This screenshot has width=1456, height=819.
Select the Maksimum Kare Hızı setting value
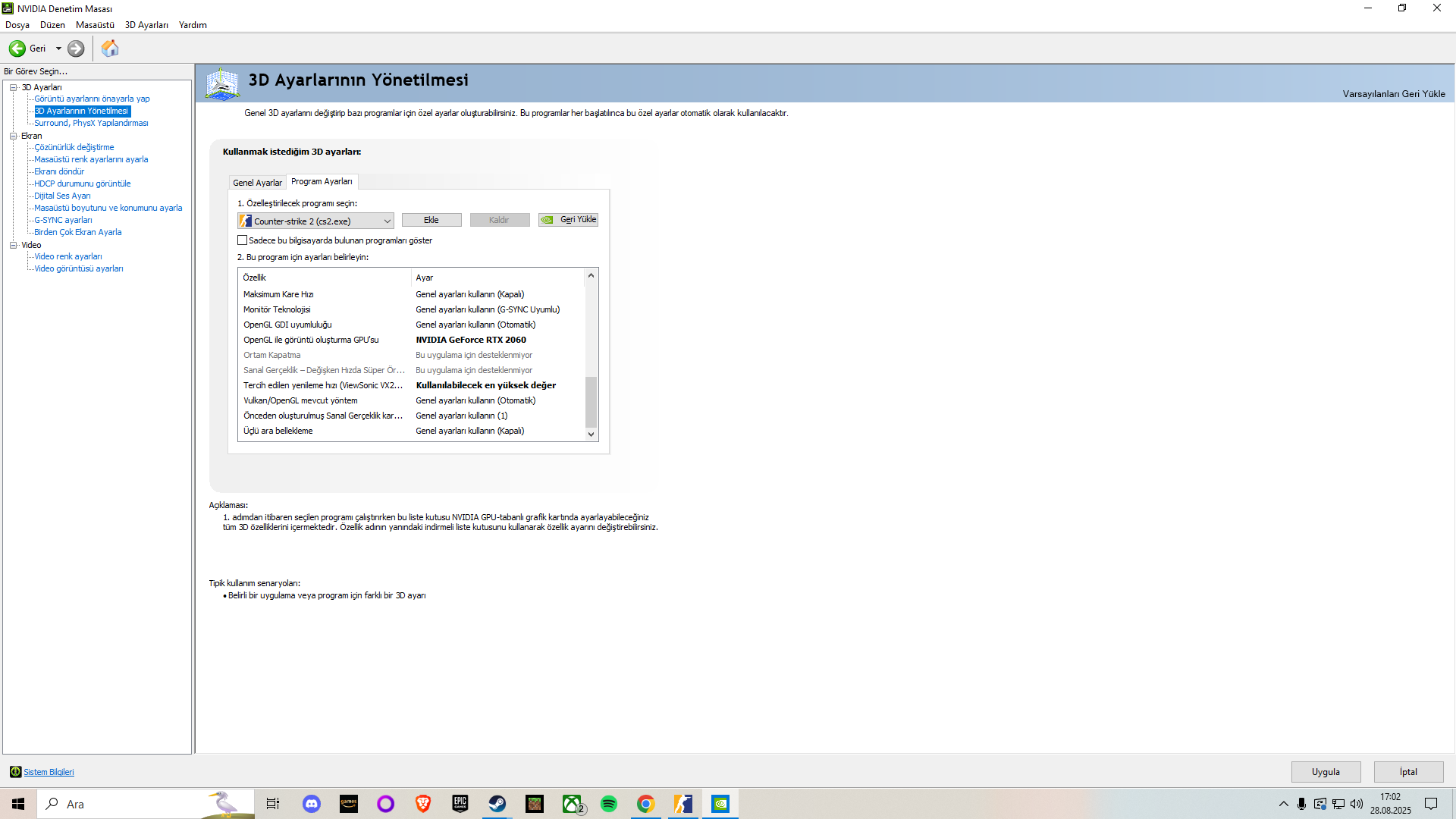(x=470, y=294)
